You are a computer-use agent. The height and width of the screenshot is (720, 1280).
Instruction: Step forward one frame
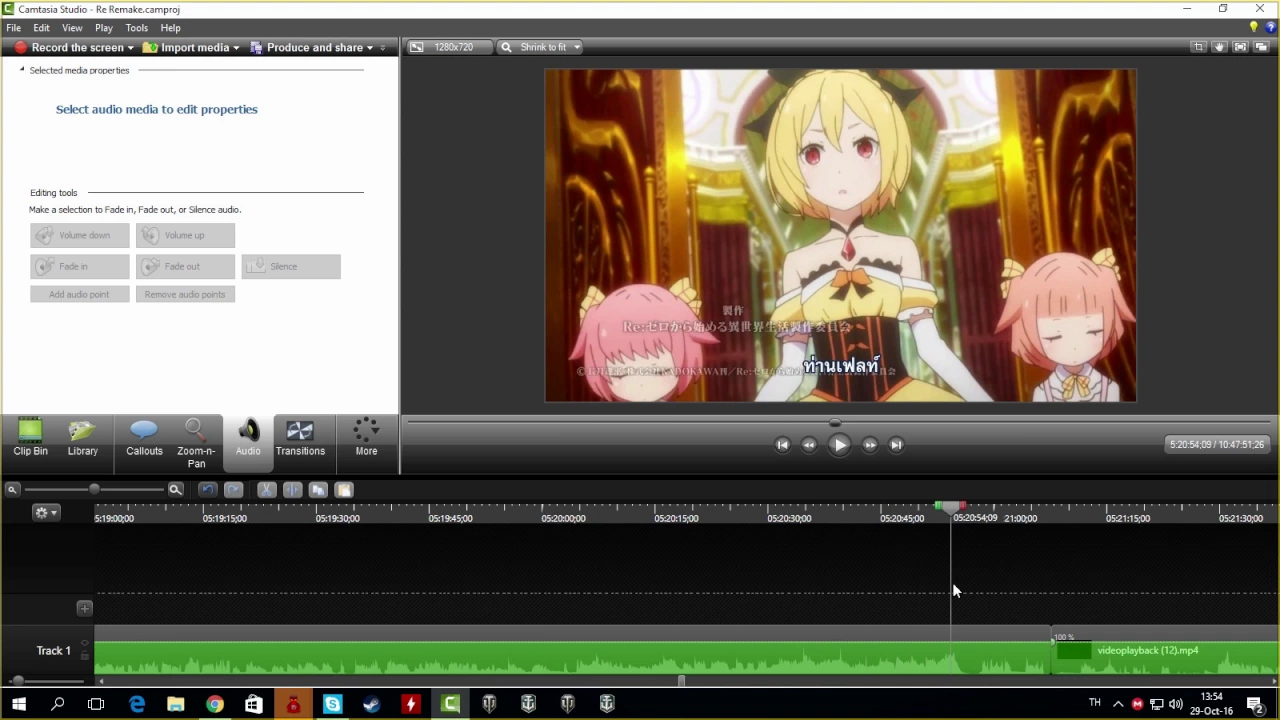870,445
